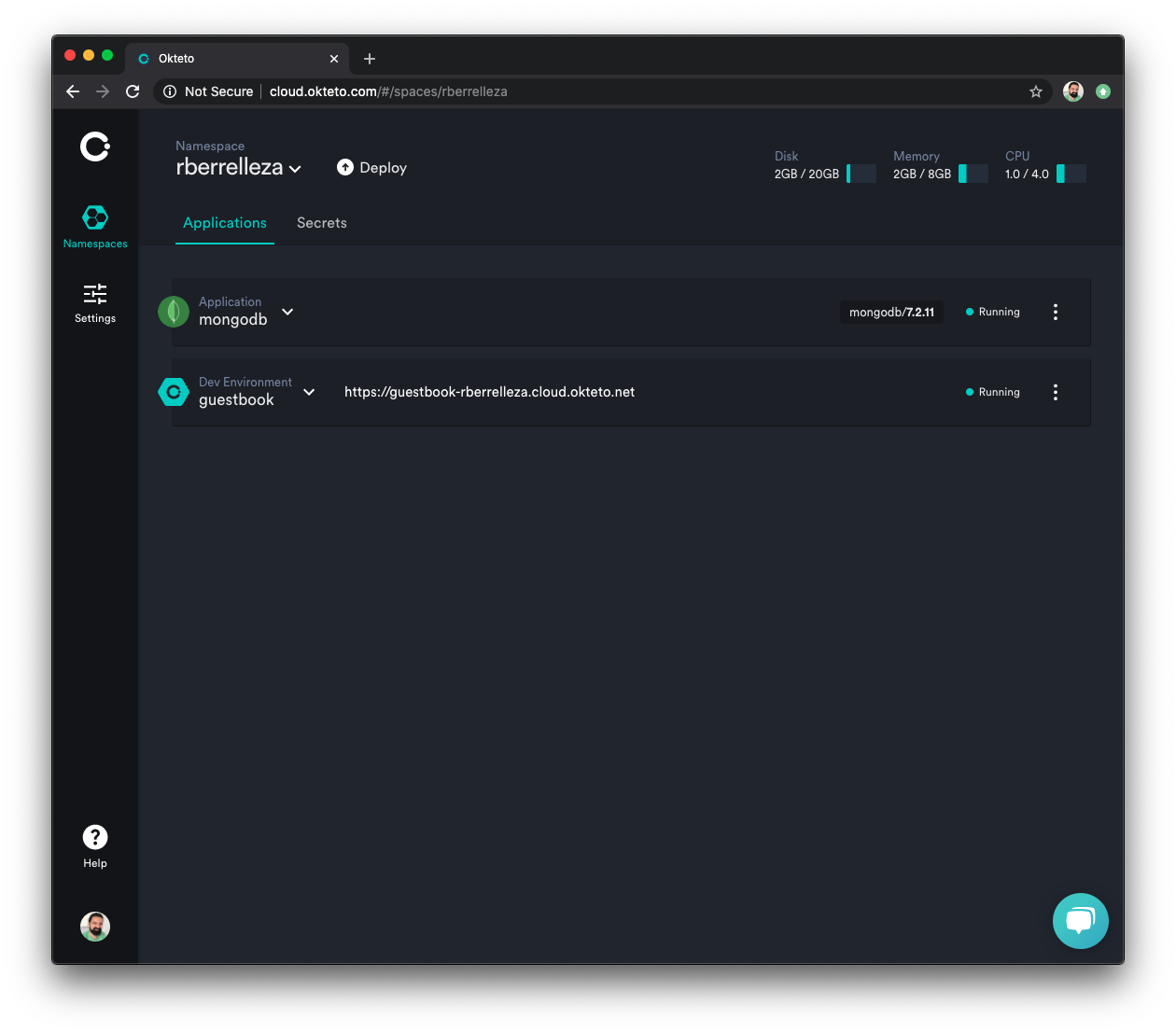
Task: Select the Okteto browser tab
Action: (x=237, y=59)
